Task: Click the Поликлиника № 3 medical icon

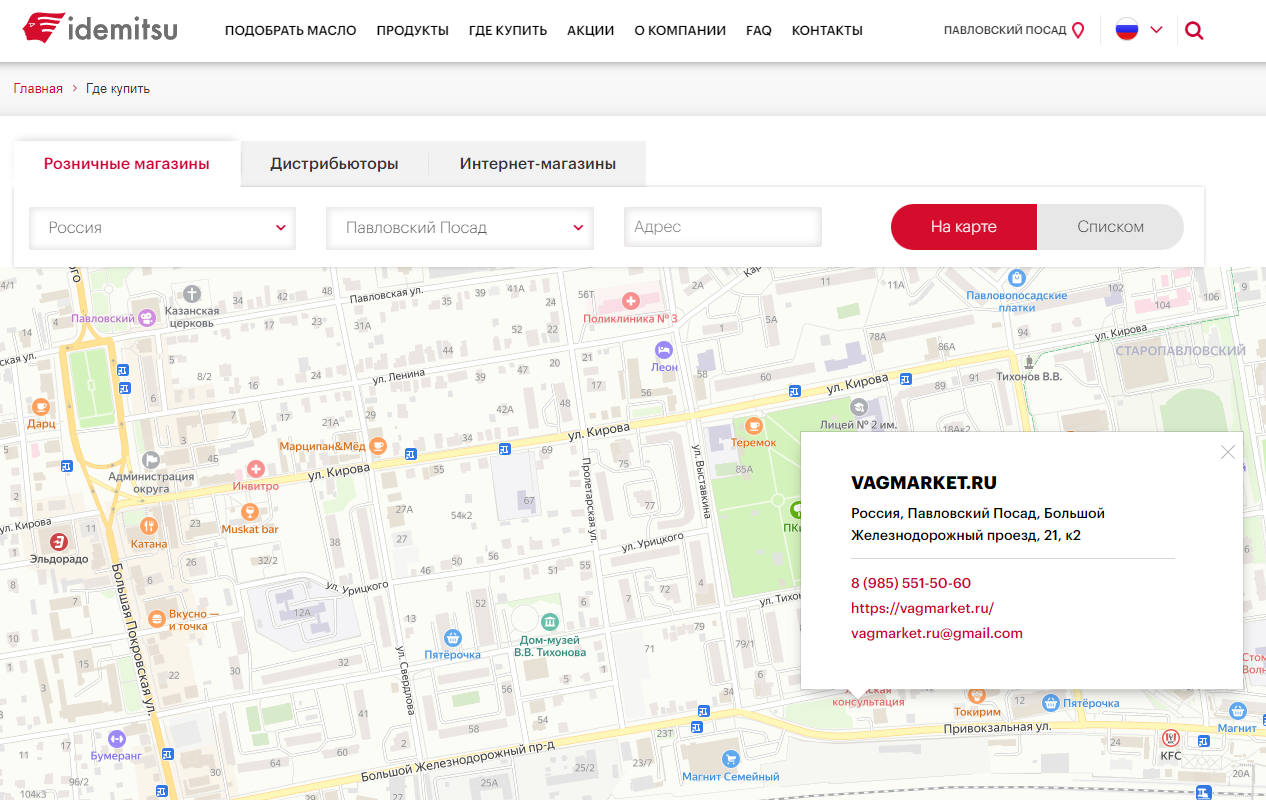Action: [x=631, y=300]
